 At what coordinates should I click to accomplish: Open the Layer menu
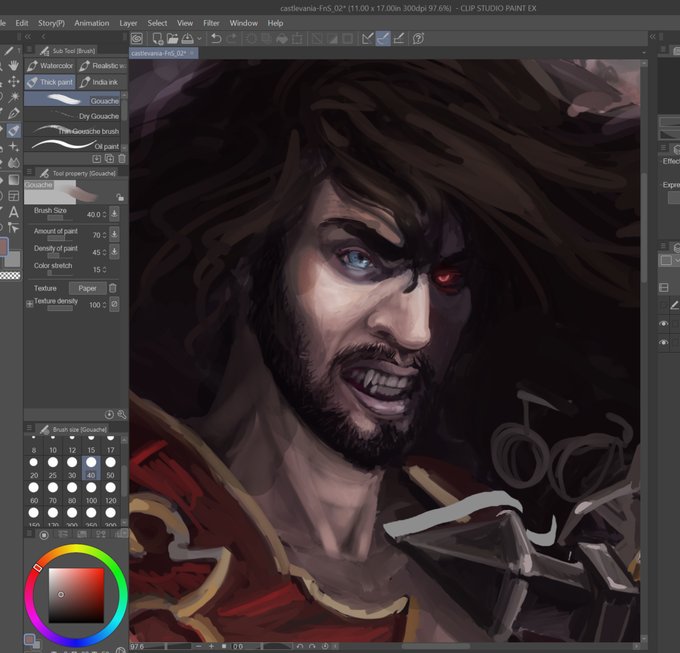click(128, 23)
